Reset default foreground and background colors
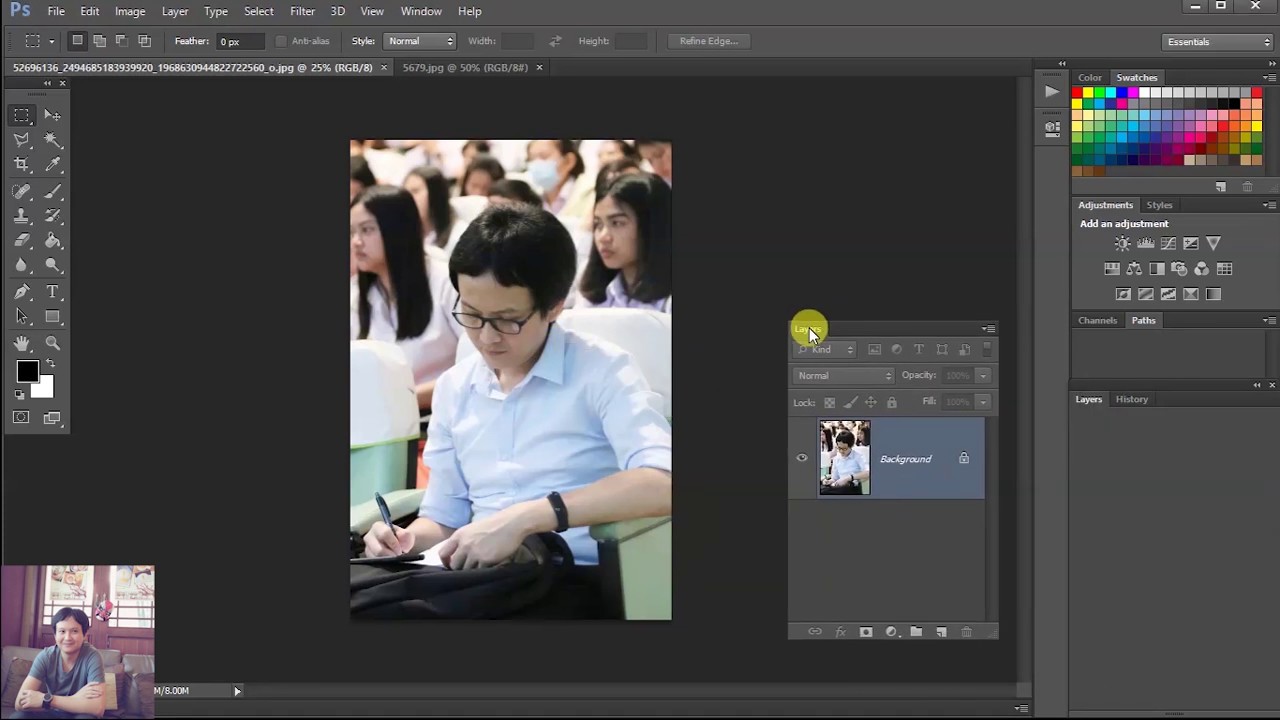1280x720 pixels. [20, 394]
